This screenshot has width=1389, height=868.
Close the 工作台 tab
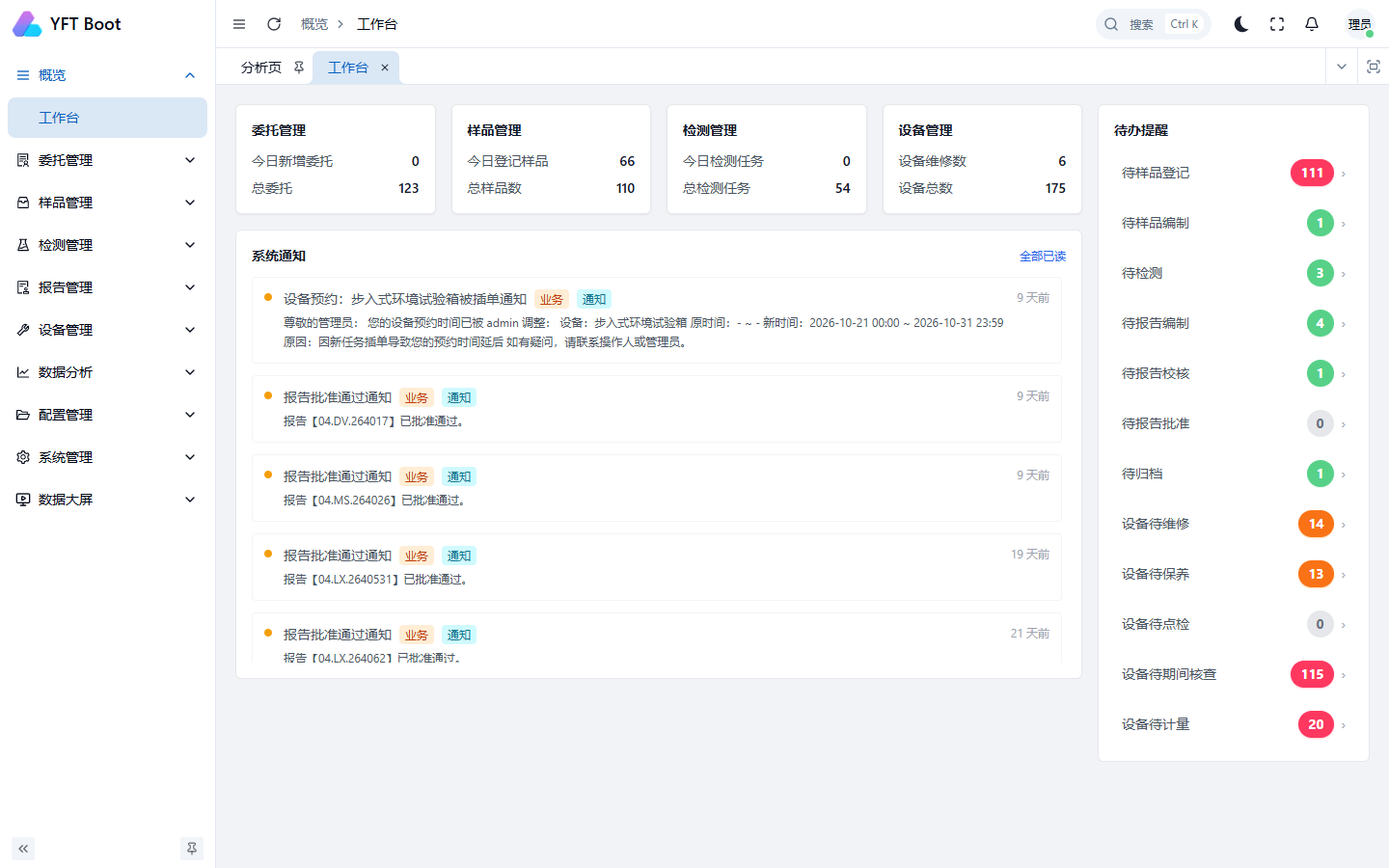(385, 68)
